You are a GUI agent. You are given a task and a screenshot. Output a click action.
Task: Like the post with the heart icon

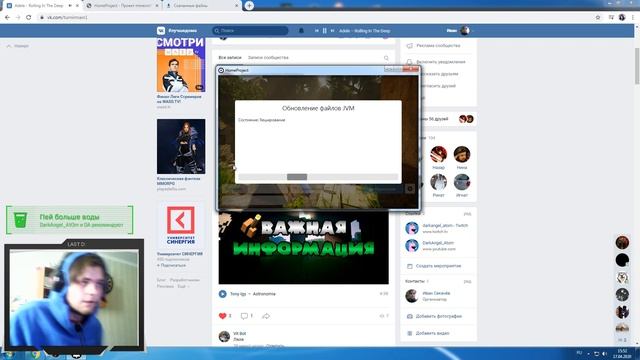pos(222,316)
